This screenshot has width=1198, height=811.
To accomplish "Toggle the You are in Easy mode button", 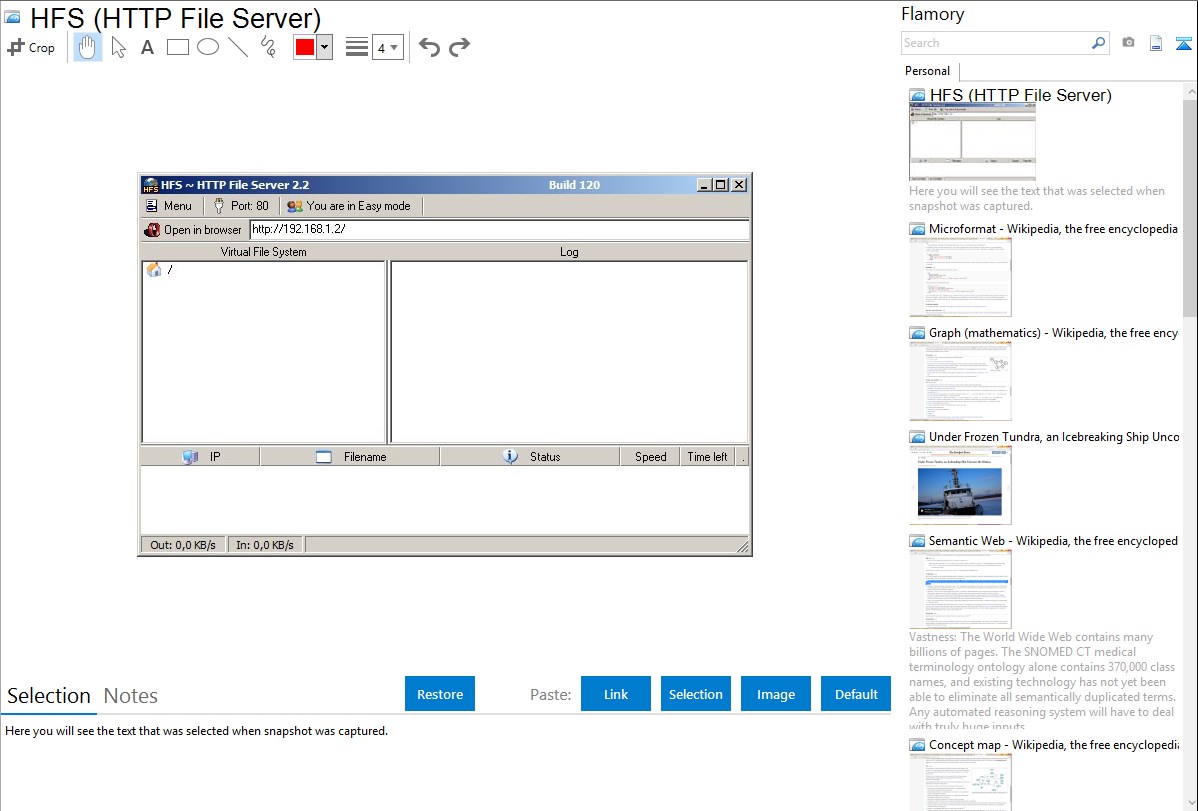I will (349, 206).
